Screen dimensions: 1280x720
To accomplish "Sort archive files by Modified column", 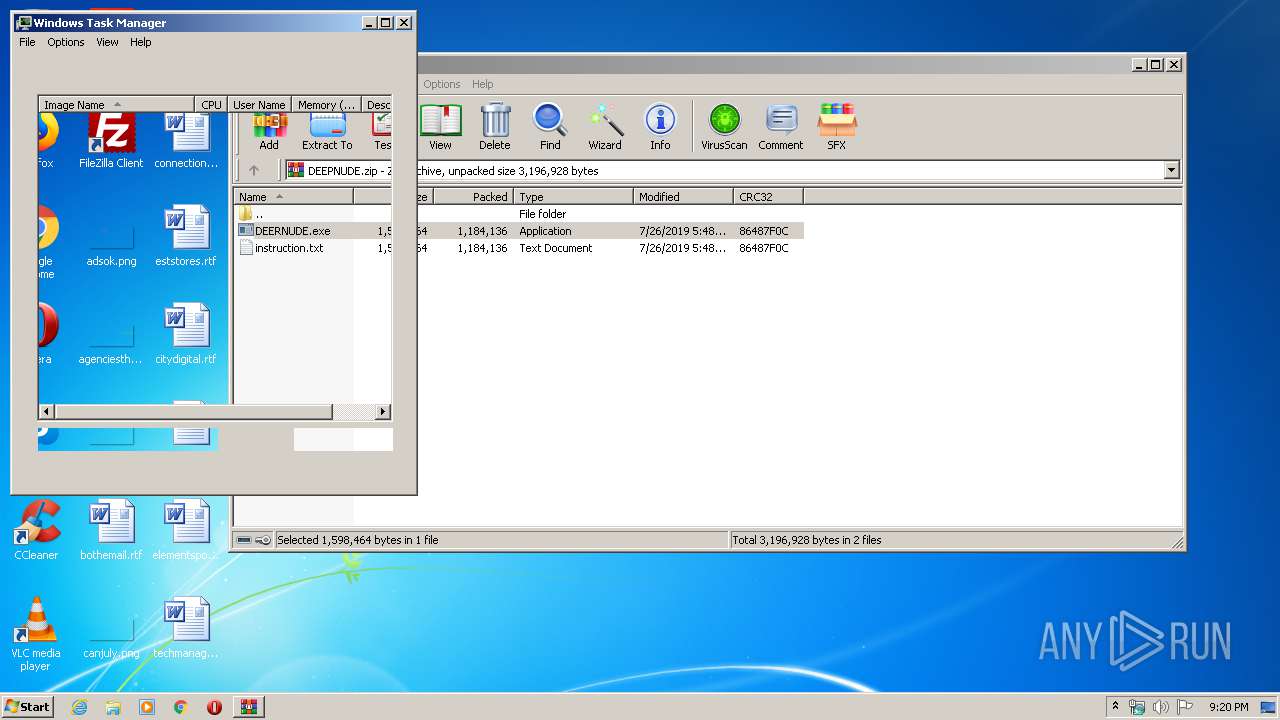I will tap(683, 197).
